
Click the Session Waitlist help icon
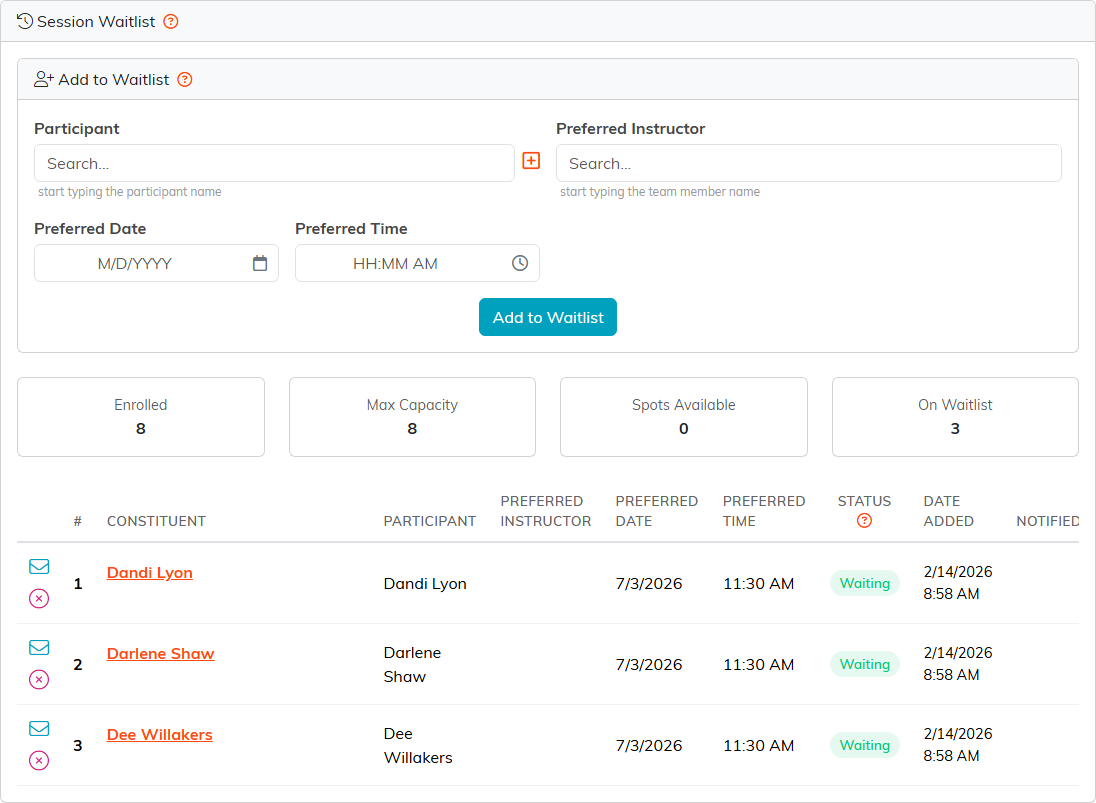[171, 22]
